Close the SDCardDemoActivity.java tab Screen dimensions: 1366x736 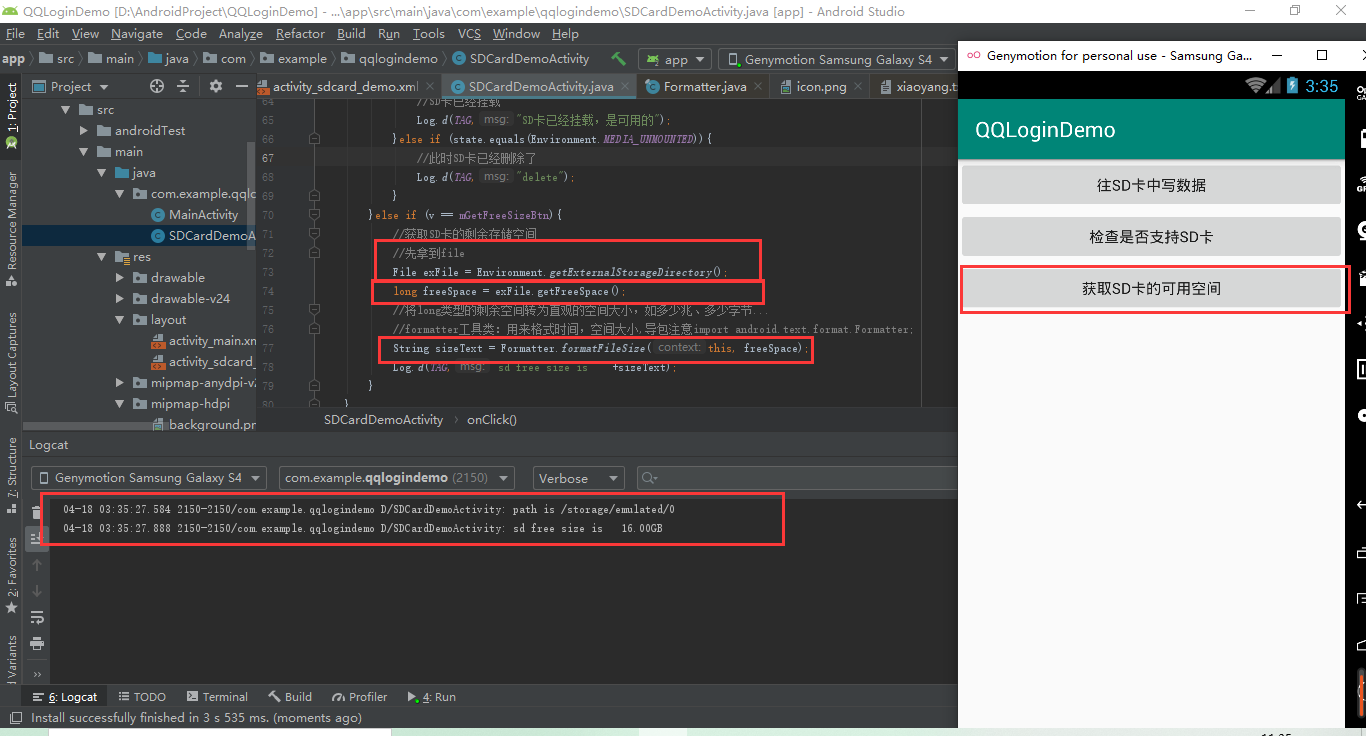click(x=626, y=87)
